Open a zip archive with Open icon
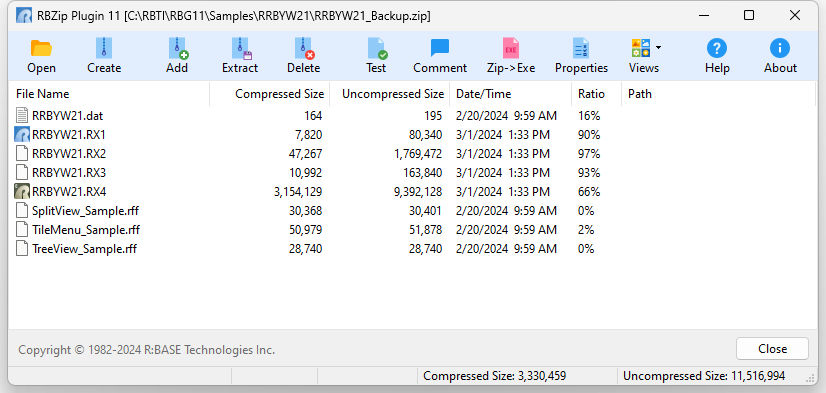This screenshot has width=826, height=393. pyautogui.click(x=41, y=48)
